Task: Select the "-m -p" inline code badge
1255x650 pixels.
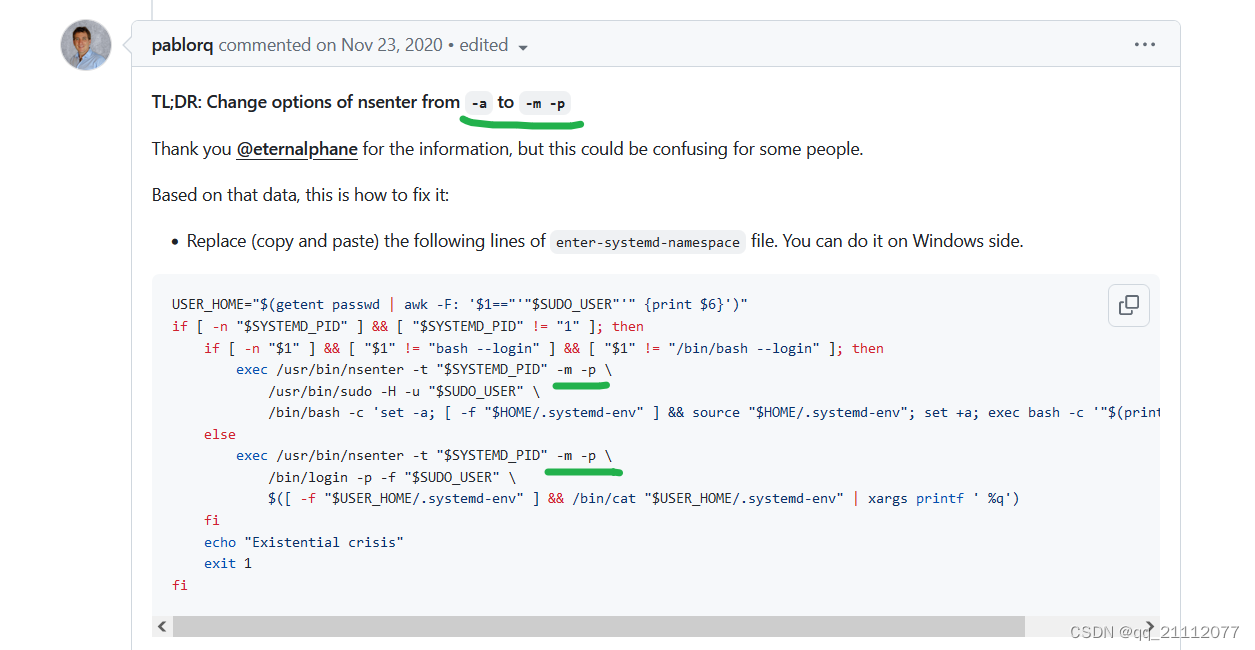Action: 545,102
